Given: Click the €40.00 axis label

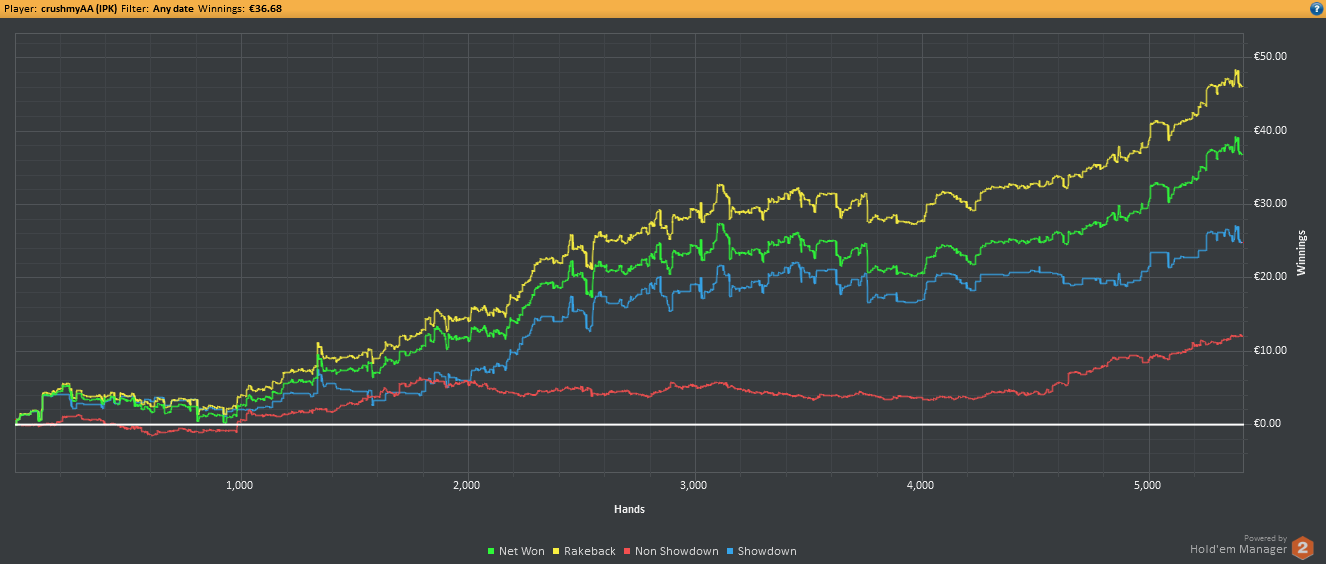Looking at the screenshot, I should tap(1268, 130).
